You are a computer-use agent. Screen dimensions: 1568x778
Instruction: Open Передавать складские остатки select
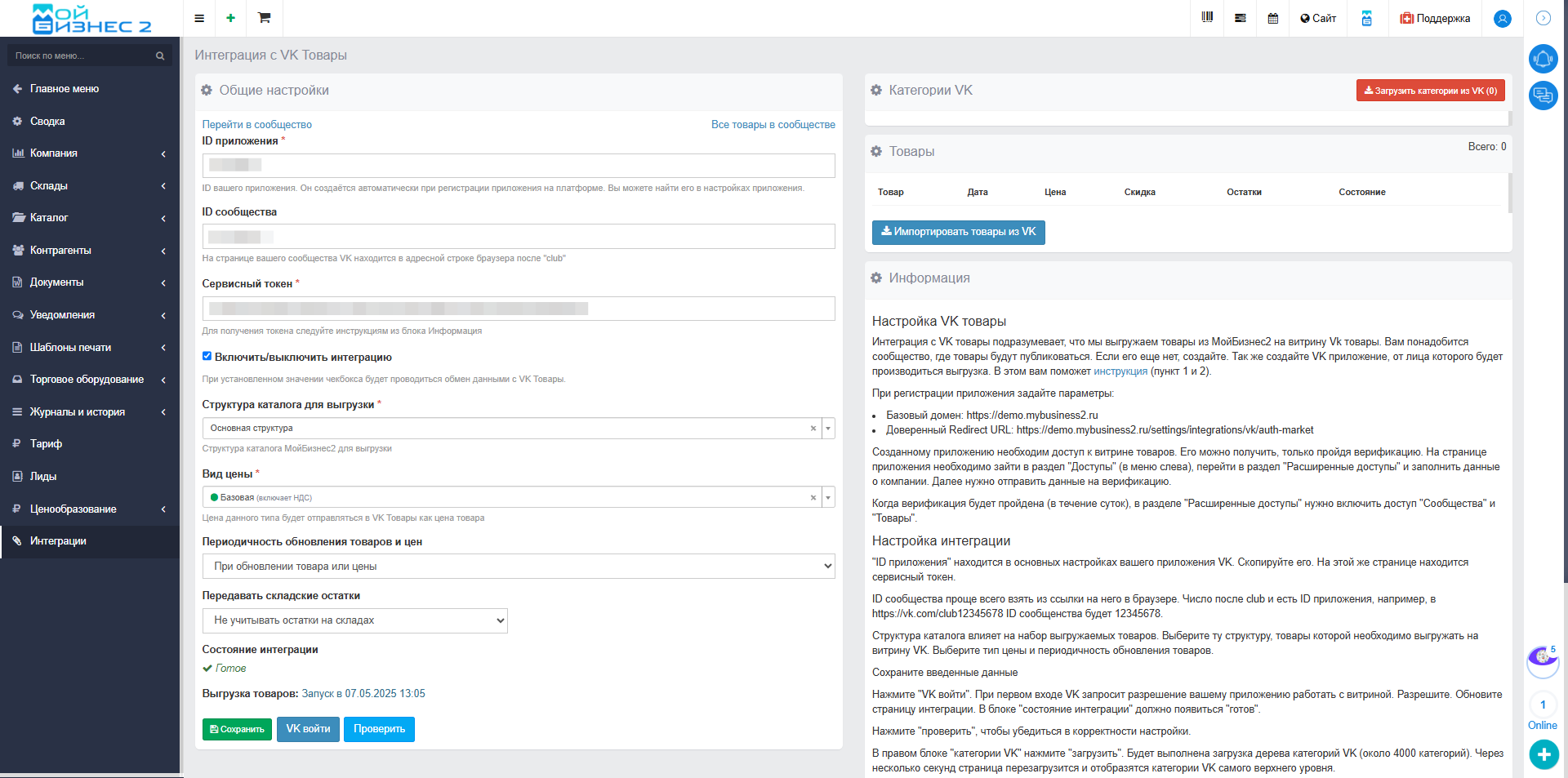(355, 620)
